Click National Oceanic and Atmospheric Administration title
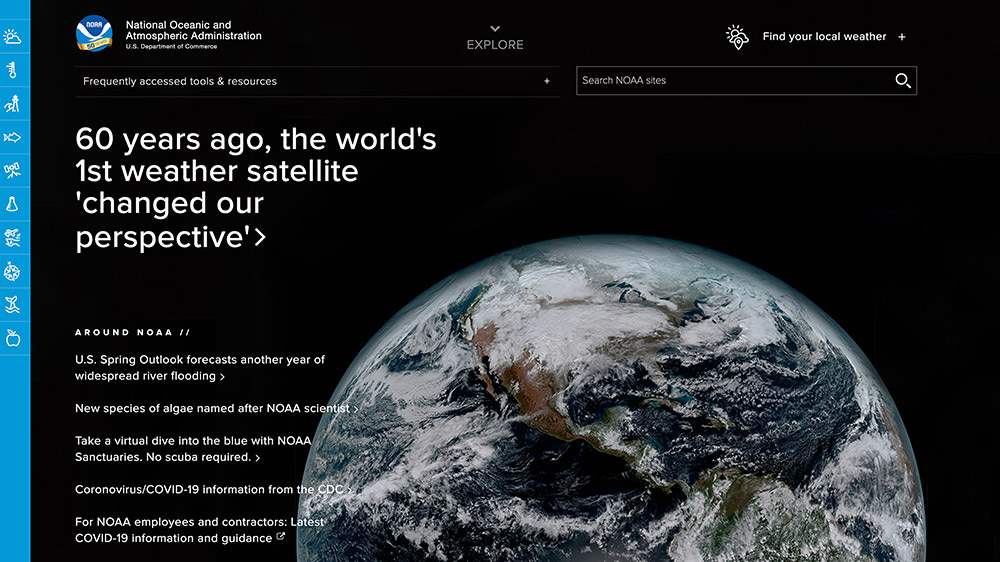The image size is (1000, 562). point(193,31)
